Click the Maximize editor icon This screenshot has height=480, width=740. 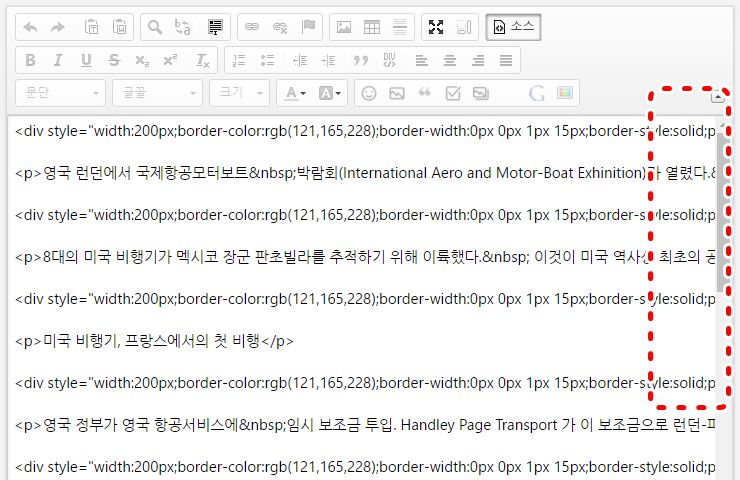click(x=435, y=27)
